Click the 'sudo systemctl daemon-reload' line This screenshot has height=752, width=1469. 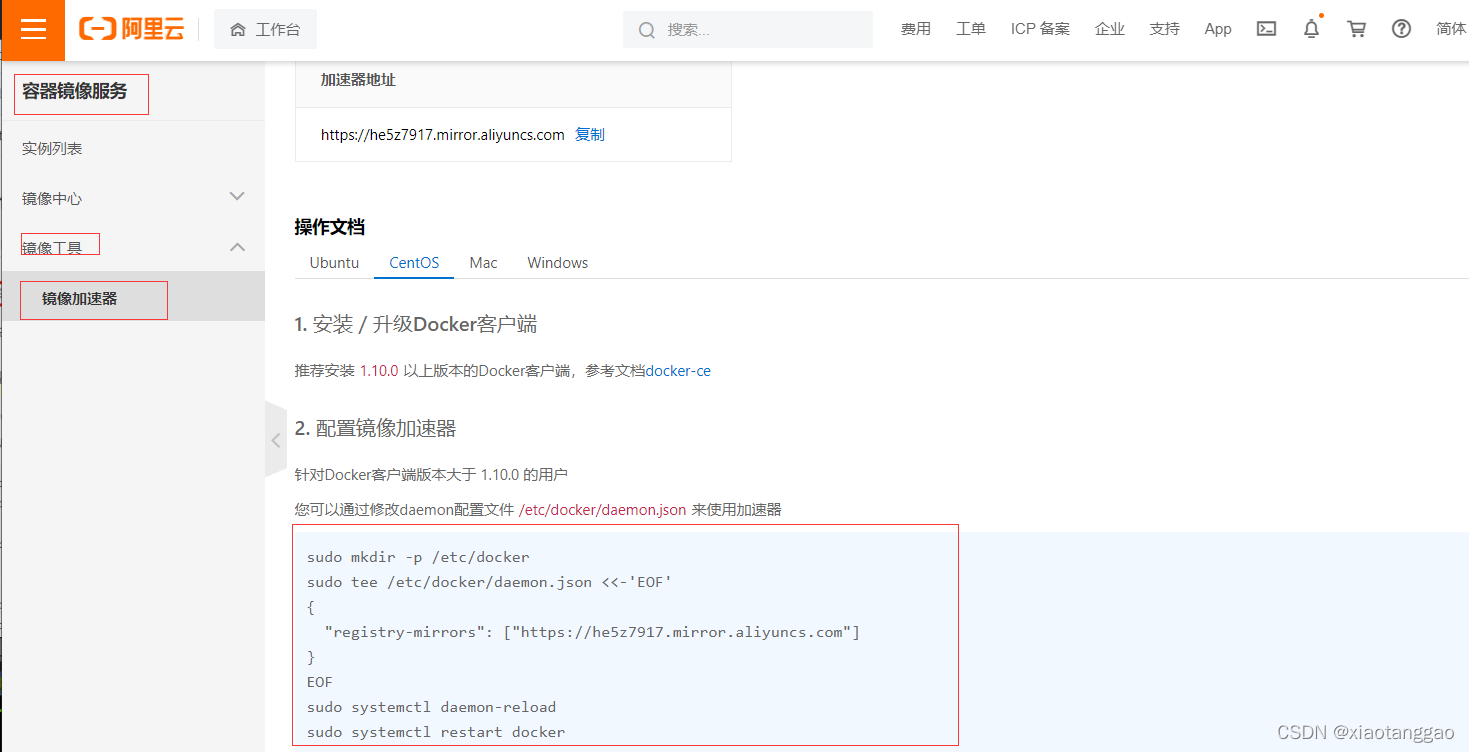pos(431,707)
